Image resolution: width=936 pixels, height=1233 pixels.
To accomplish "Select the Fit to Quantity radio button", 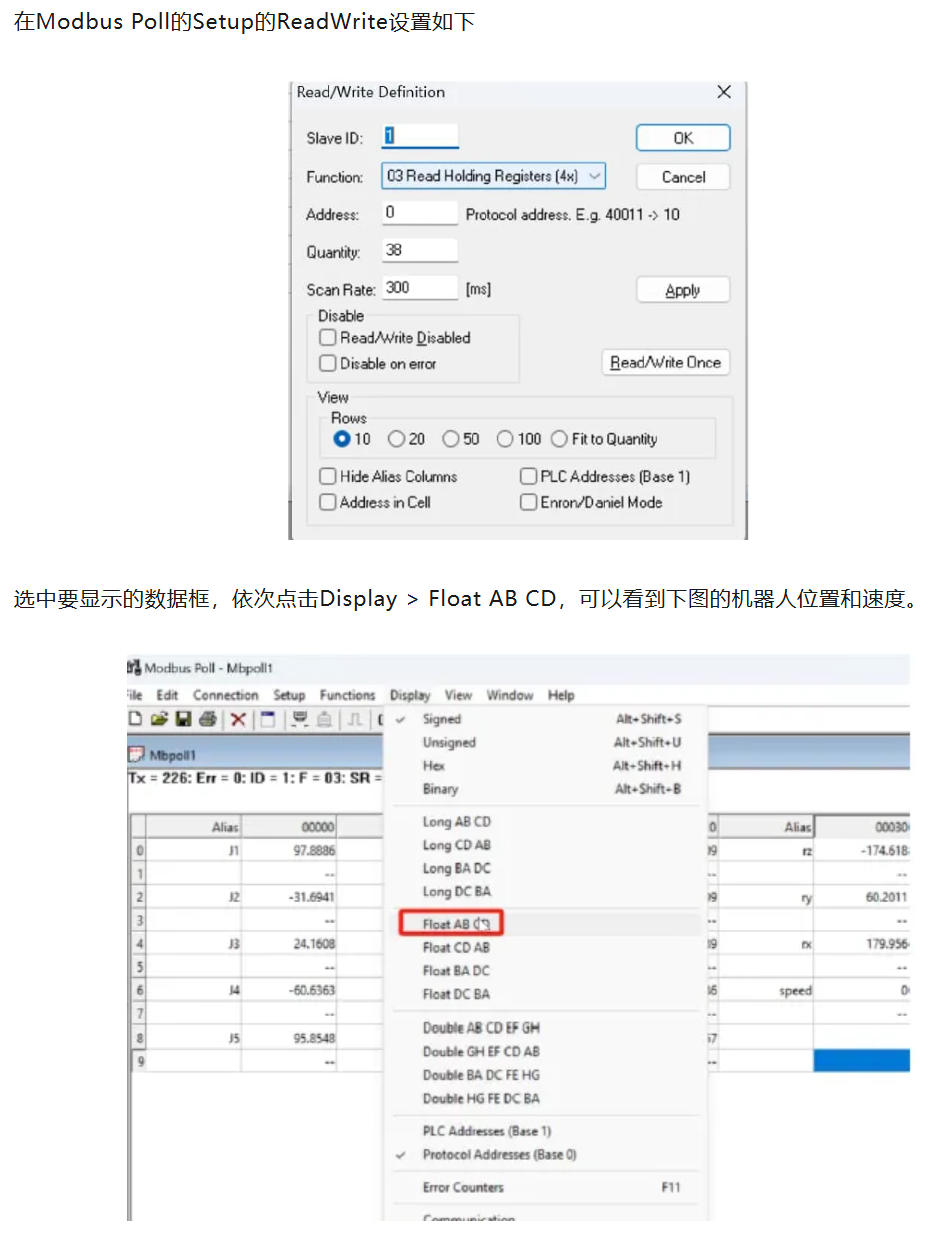I will [x=558, y=439].
